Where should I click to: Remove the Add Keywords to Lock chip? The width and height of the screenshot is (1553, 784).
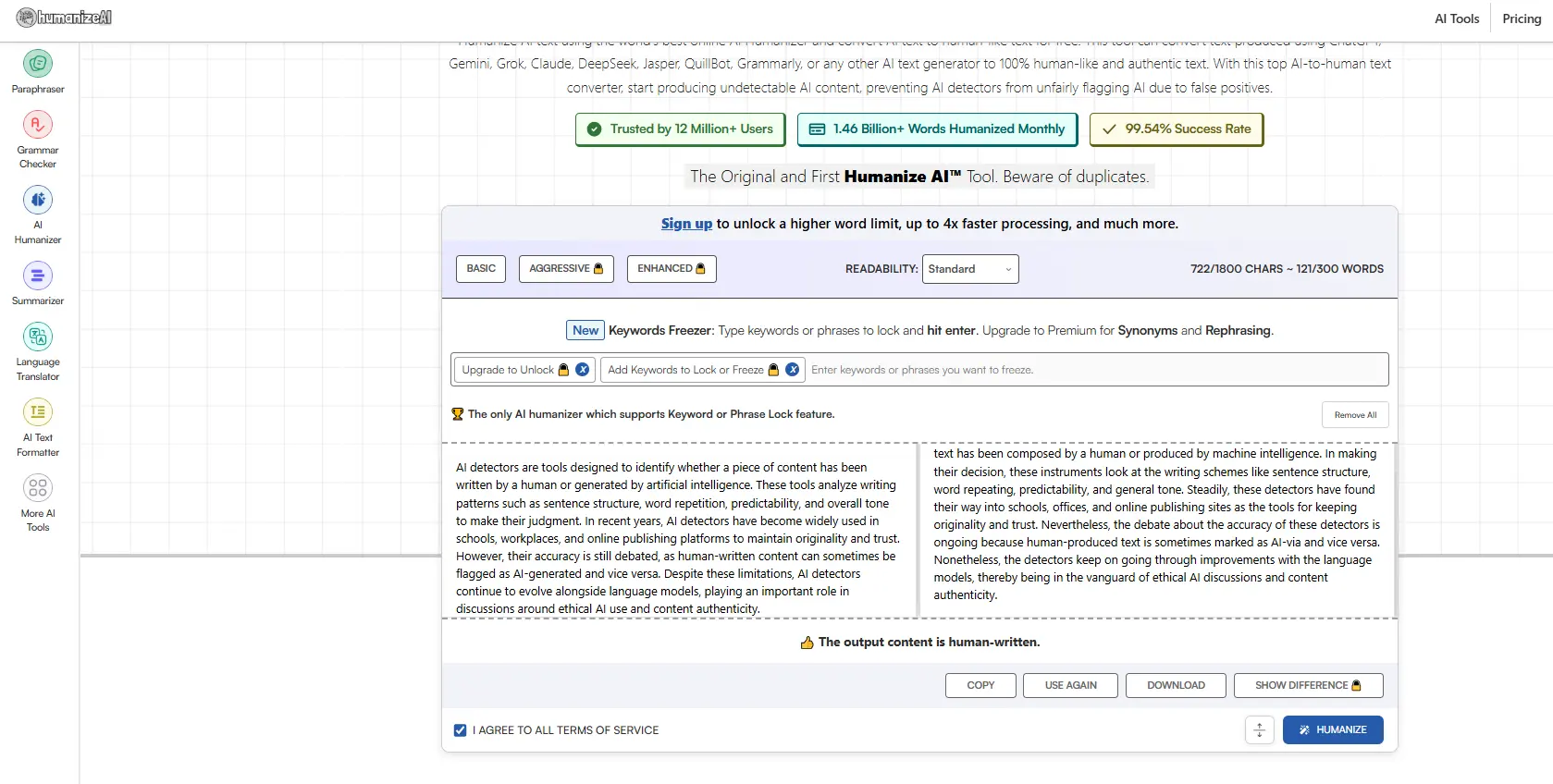(x=793, y=370)
